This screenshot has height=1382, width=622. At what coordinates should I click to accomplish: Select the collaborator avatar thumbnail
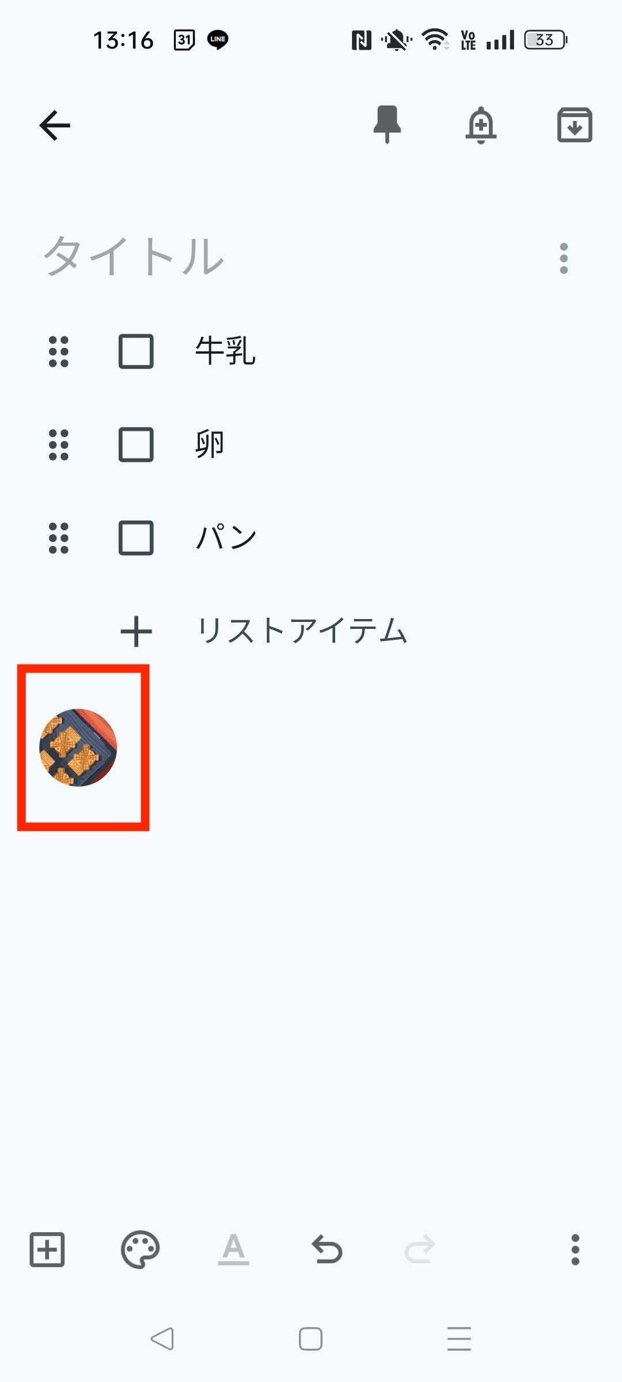coord(78,747)
